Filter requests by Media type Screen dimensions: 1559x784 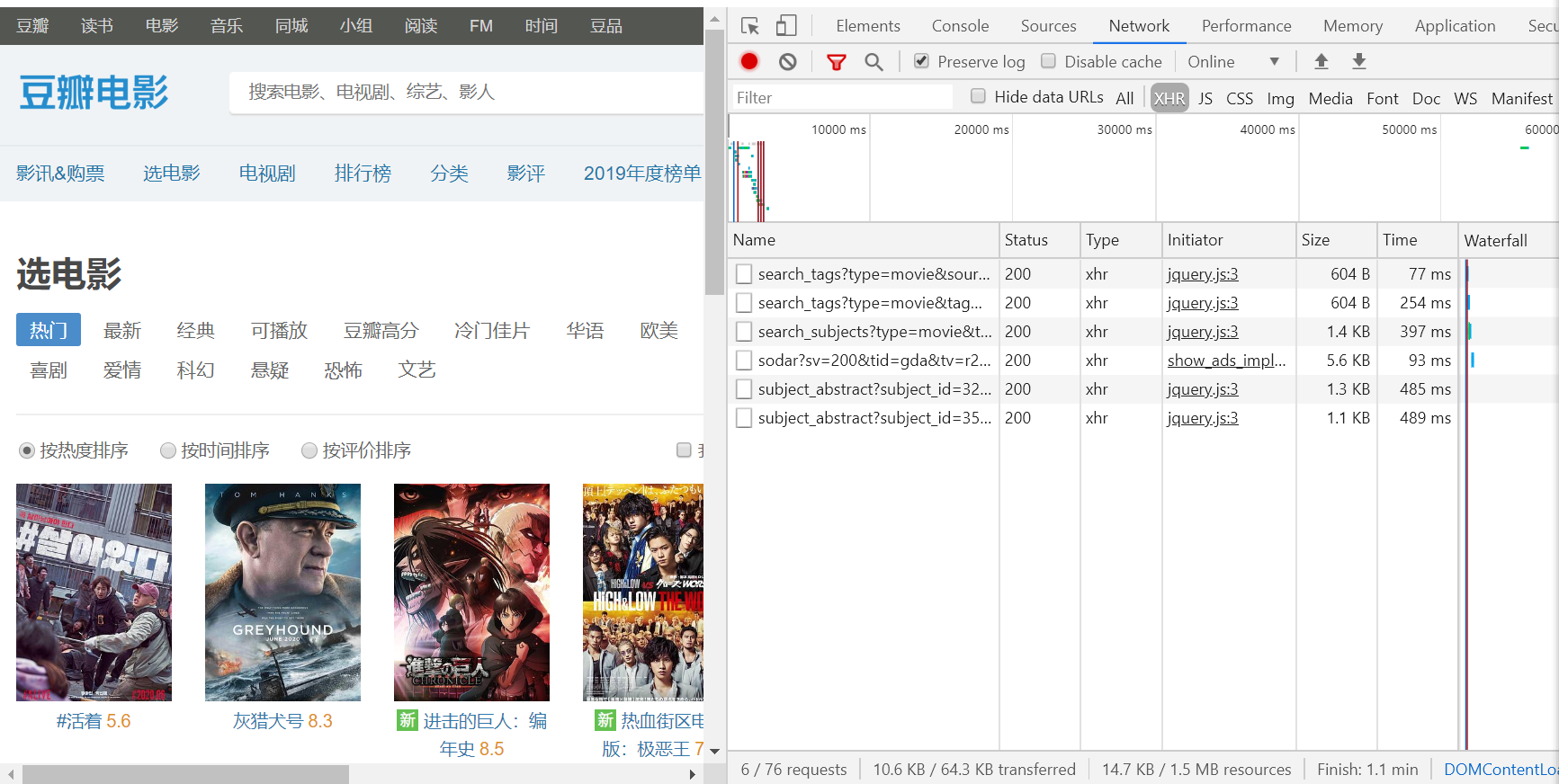(1331, 98)
